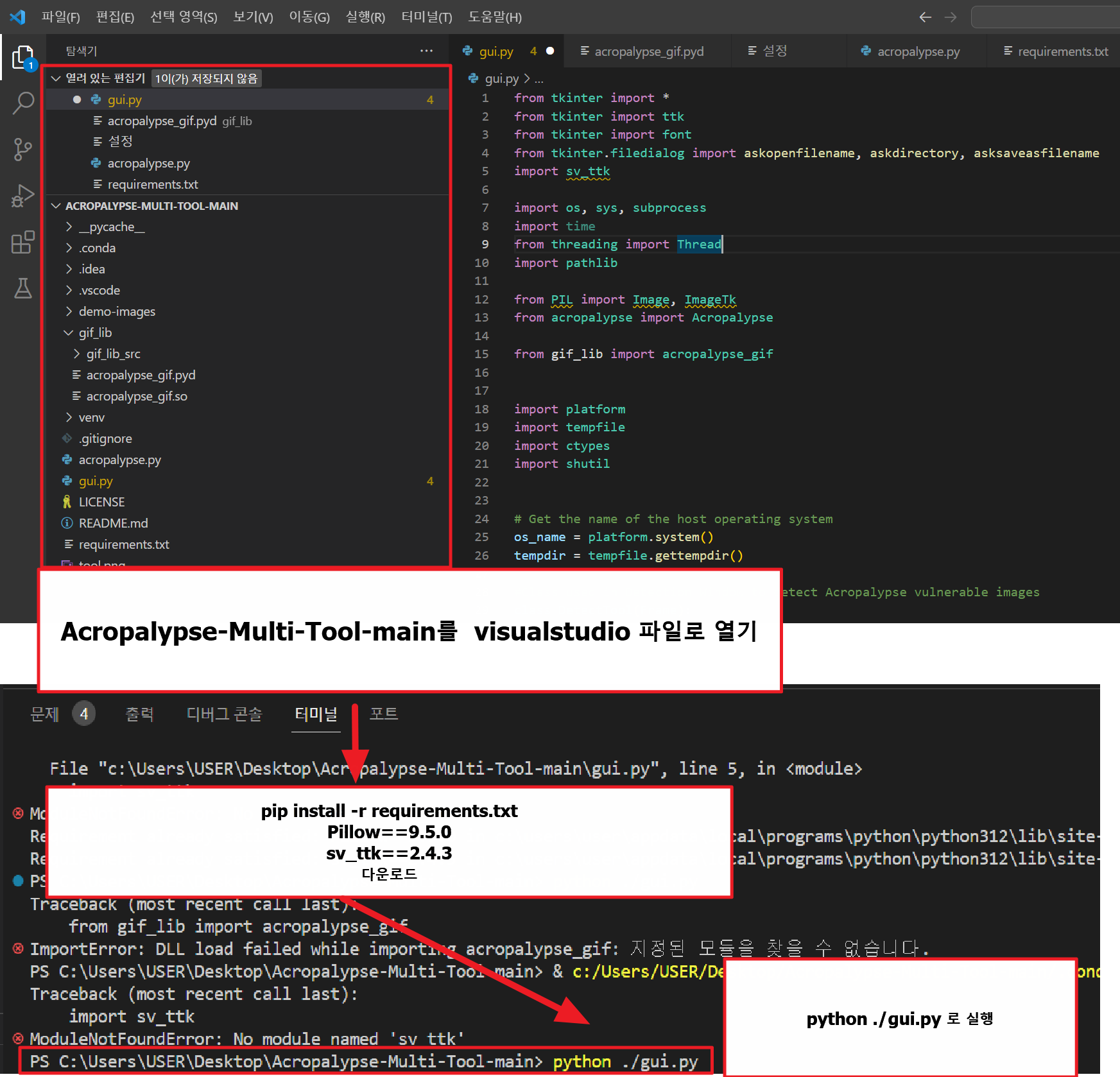The width and height of the screenshot is (1120, 1077).
Task: Go back with the left arrow
Action: pos(925,17)
